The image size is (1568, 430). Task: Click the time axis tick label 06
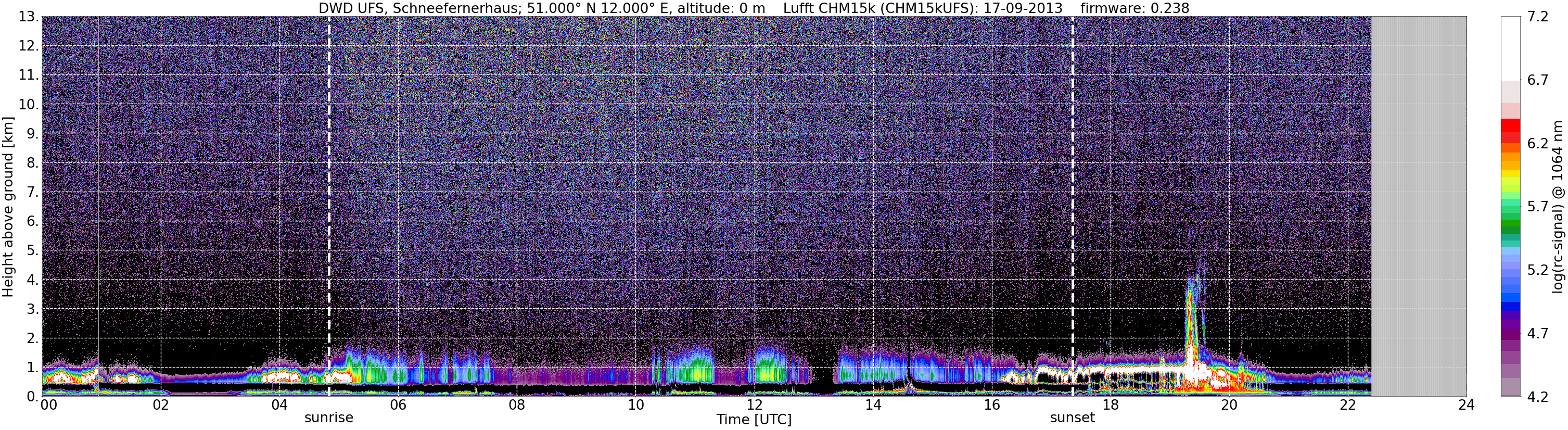coord(398,406)
